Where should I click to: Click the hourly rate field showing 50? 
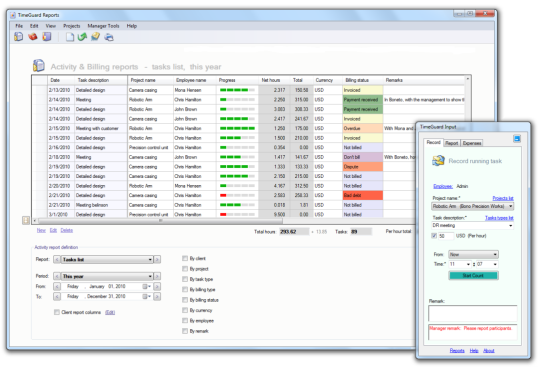pyautogui.click(x=446, y=236)
